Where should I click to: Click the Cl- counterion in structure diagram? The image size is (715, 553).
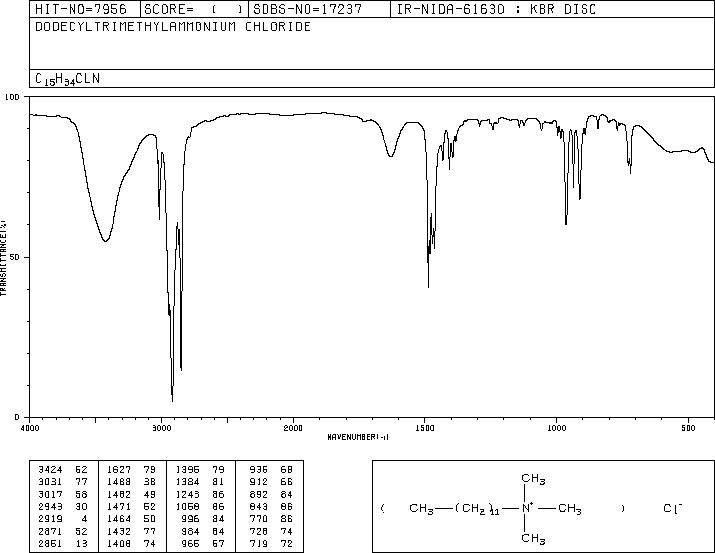point(673,507)
